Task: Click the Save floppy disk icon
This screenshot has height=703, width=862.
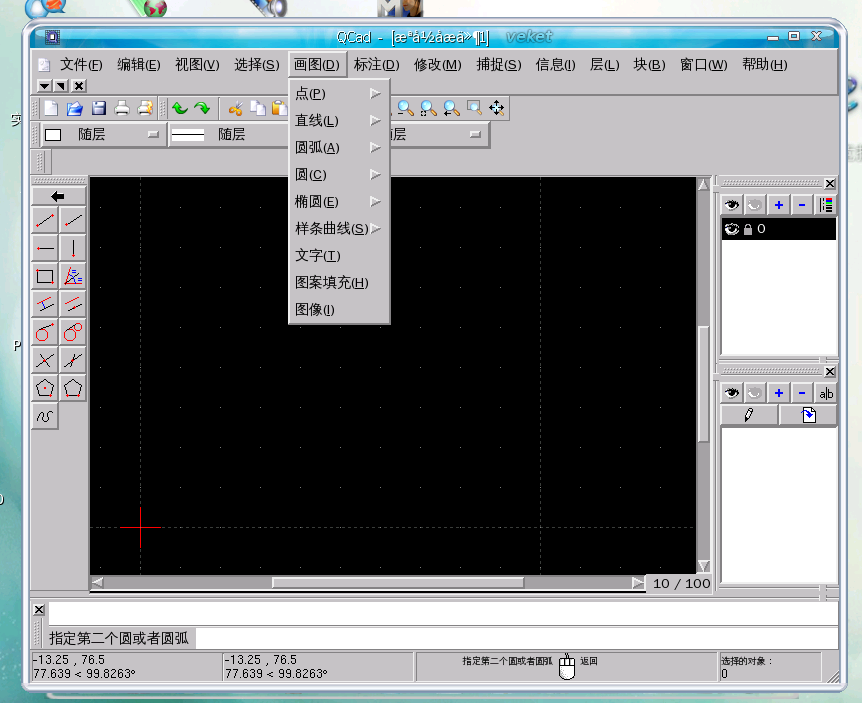Action: tap(98, 108)
